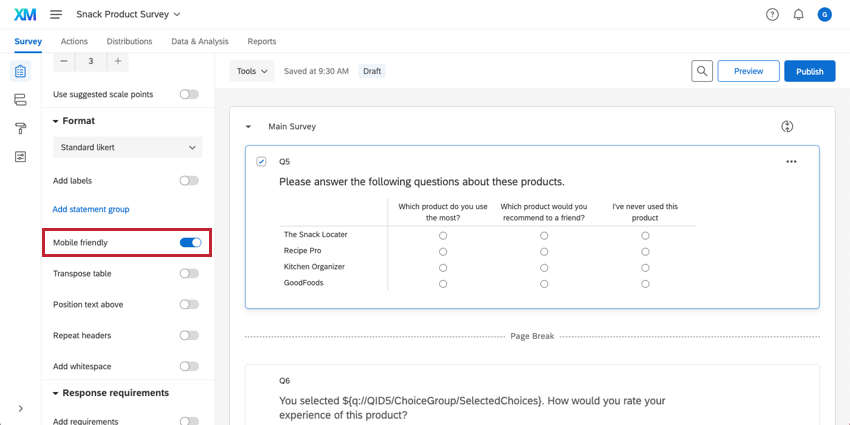Open the user account avatar menu
The height and width of the screenshot is (425, 850).
pos(824,15)
